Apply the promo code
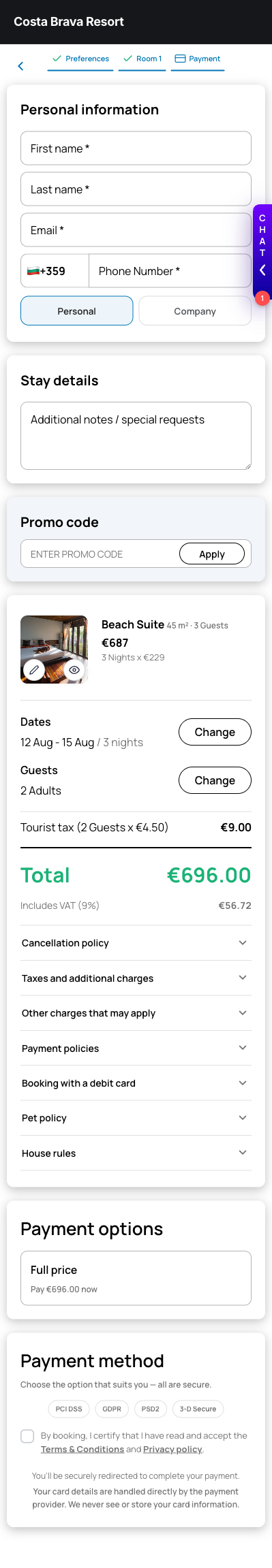This screenshot has height=1568, width=272. pyautogui.click(x=212, y=554)
